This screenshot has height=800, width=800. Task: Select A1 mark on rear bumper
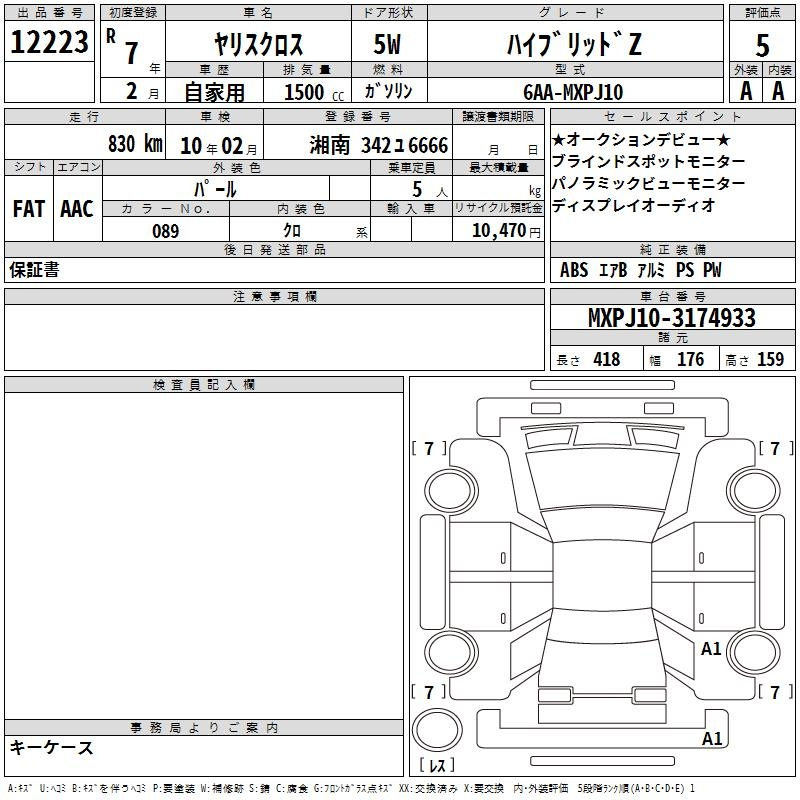click(x=712, y=738)
